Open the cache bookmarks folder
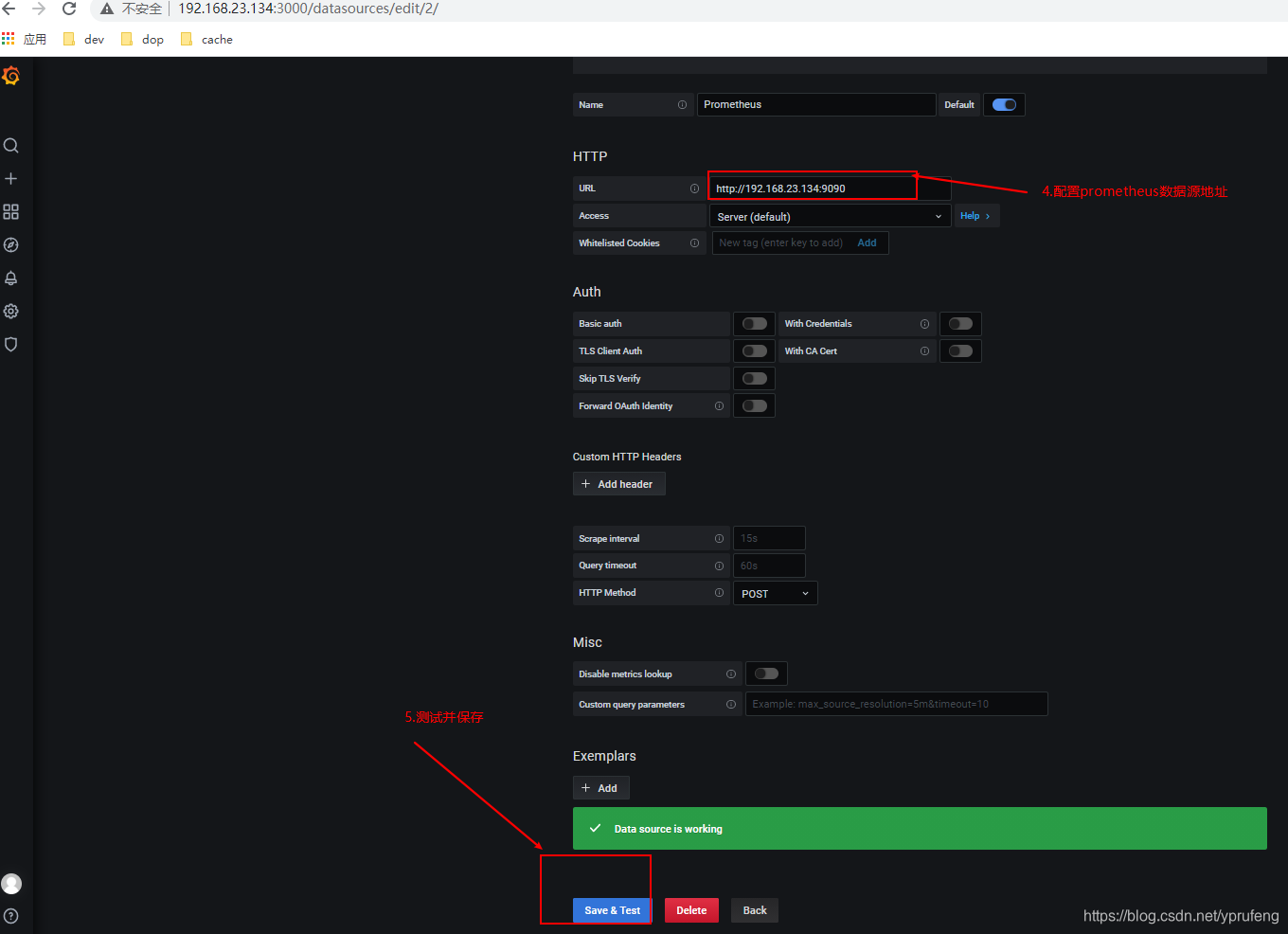 (207, 39)
